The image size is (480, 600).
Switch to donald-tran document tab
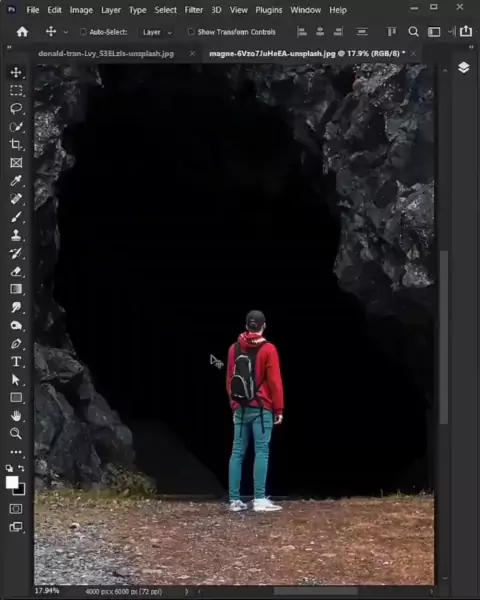106,54
